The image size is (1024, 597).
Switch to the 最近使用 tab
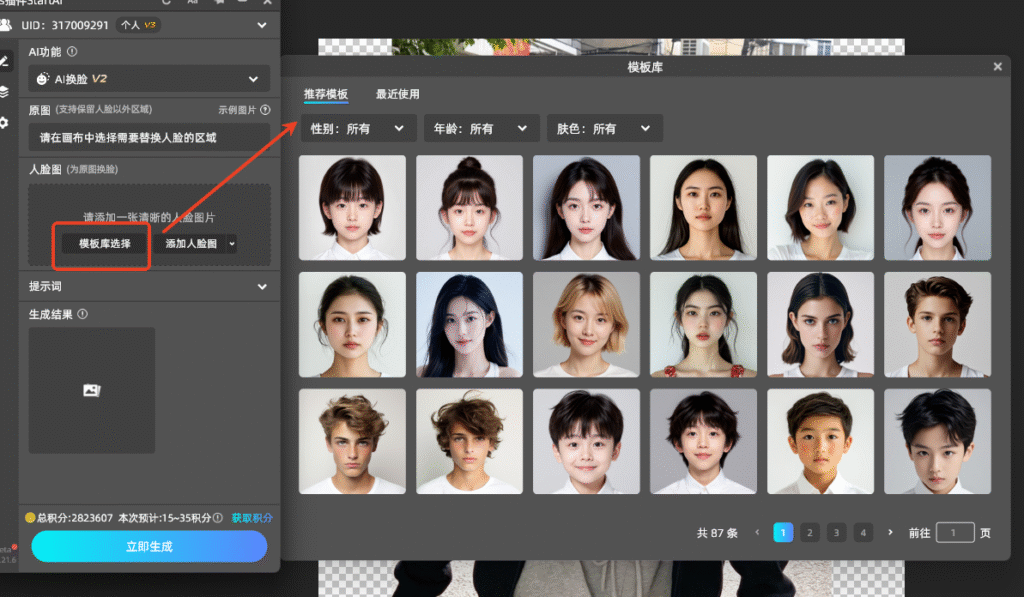pyautogui.click(x=397, y=94)
